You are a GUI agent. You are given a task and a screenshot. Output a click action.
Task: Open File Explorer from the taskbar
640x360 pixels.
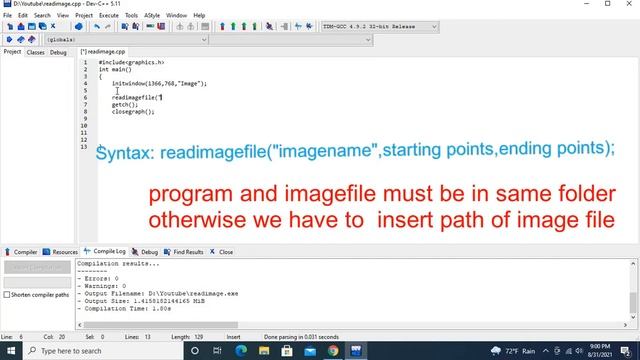[264, 351]
